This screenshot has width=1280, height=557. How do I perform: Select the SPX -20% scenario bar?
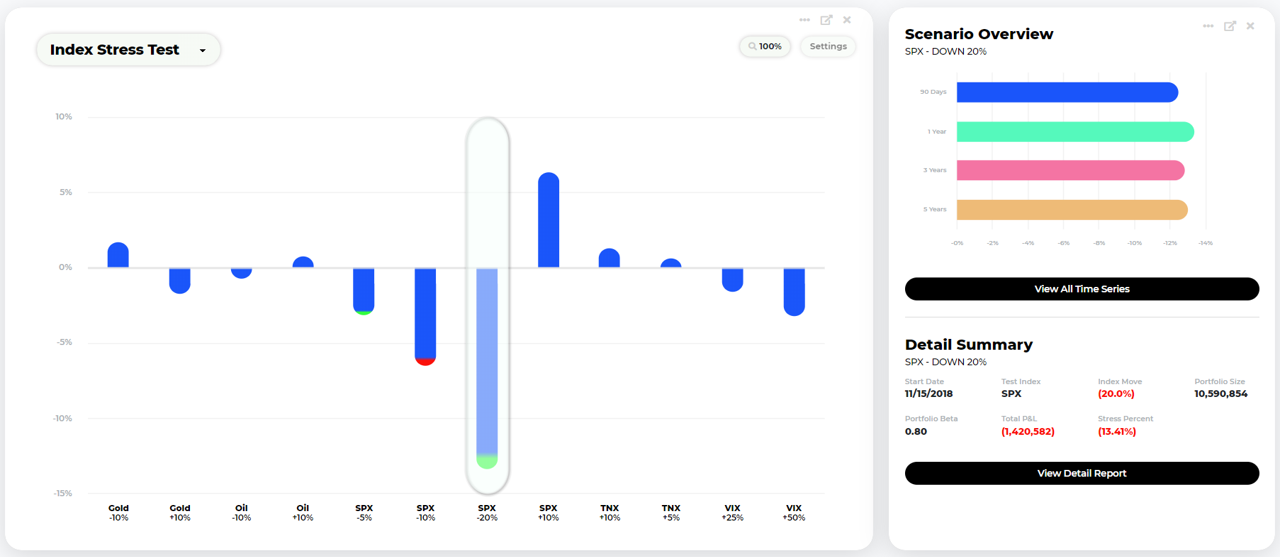[x=487, y=368]
